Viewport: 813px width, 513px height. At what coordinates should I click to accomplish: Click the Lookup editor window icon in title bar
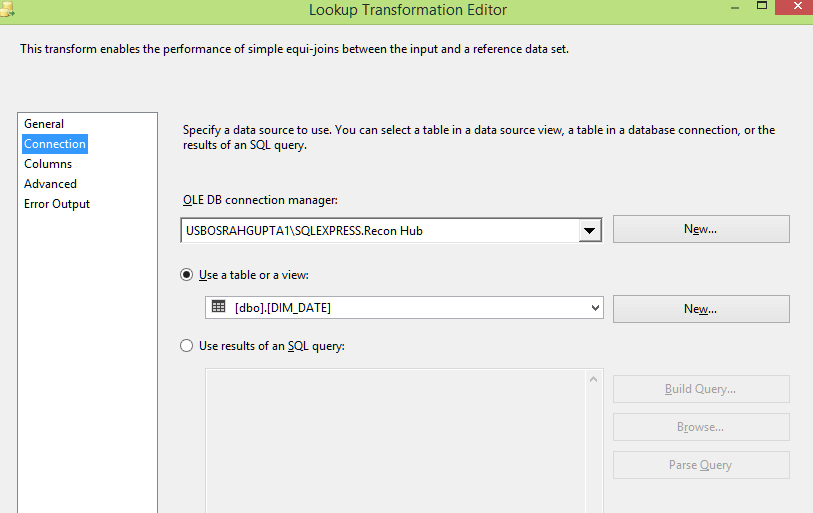(6, 9)
